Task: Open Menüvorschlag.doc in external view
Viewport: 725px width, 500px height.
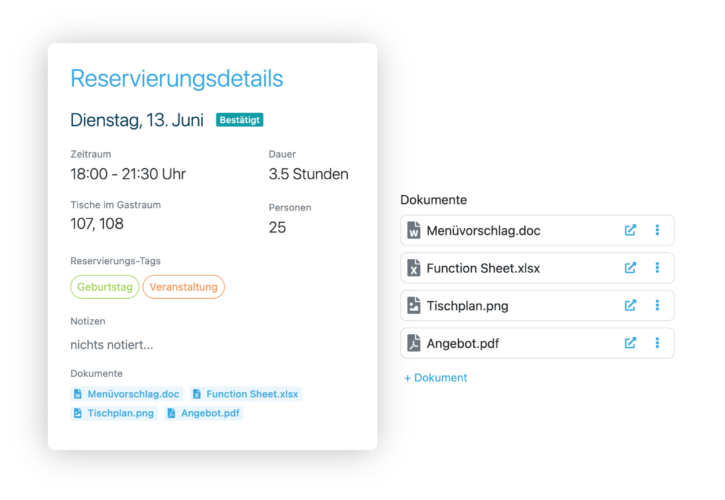Action: pos(630,230)
